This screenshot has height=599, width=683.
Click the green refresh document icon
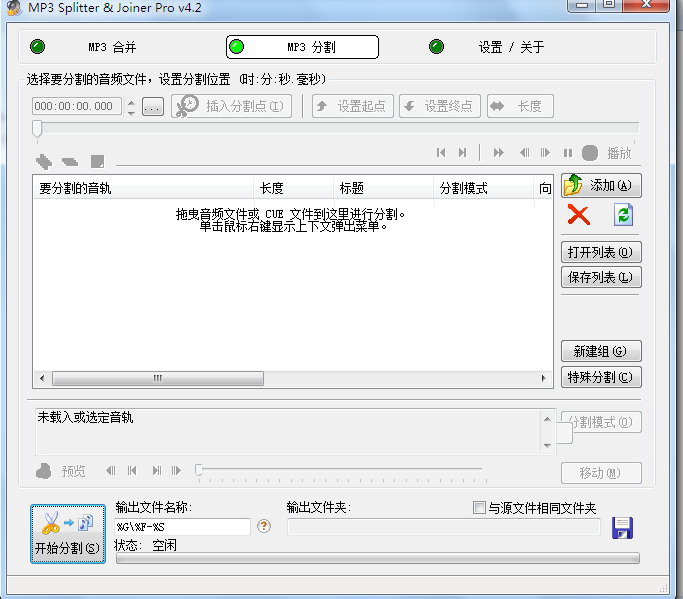point(623,215)
